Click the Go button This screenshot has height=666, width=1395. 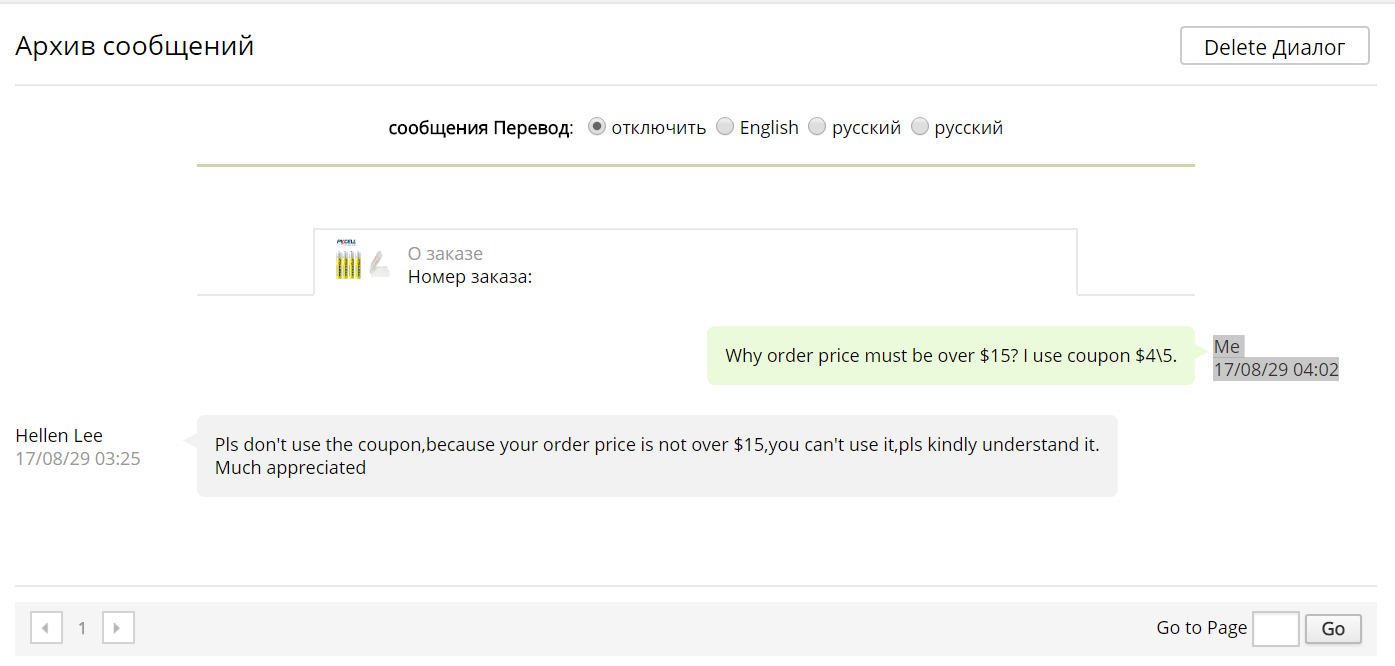(x=1333, y=628)
